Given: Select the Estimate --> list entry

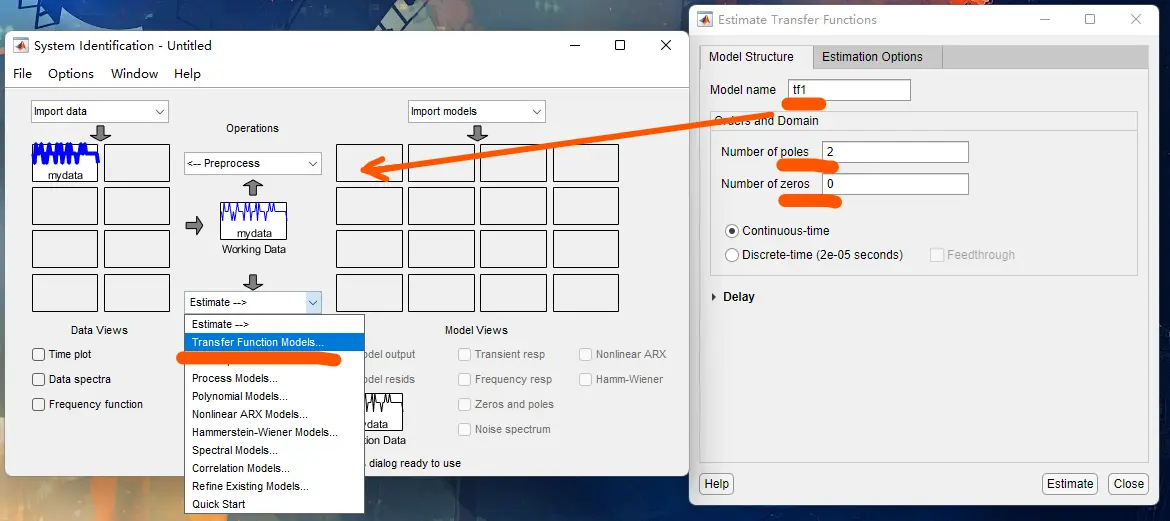Looking at the screenshot, I should (275, 325).
